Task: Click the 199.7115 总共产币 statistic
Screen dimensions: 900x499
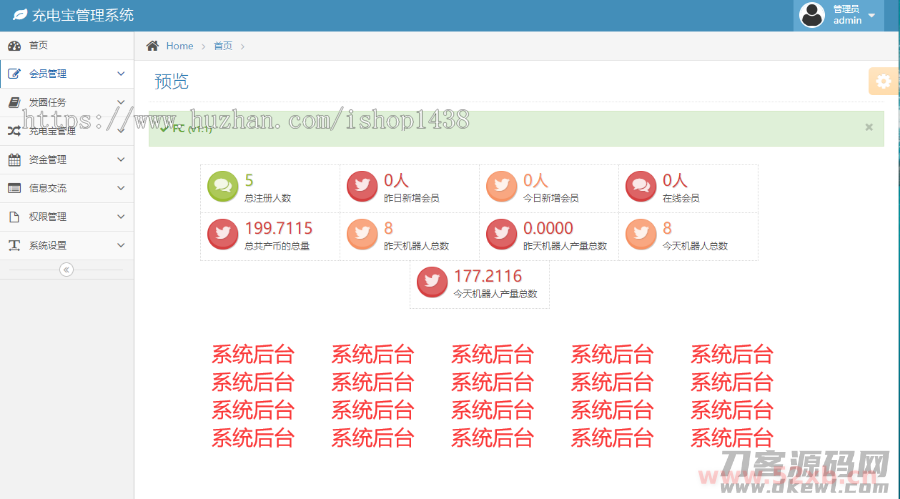Action: click(278, 229)
